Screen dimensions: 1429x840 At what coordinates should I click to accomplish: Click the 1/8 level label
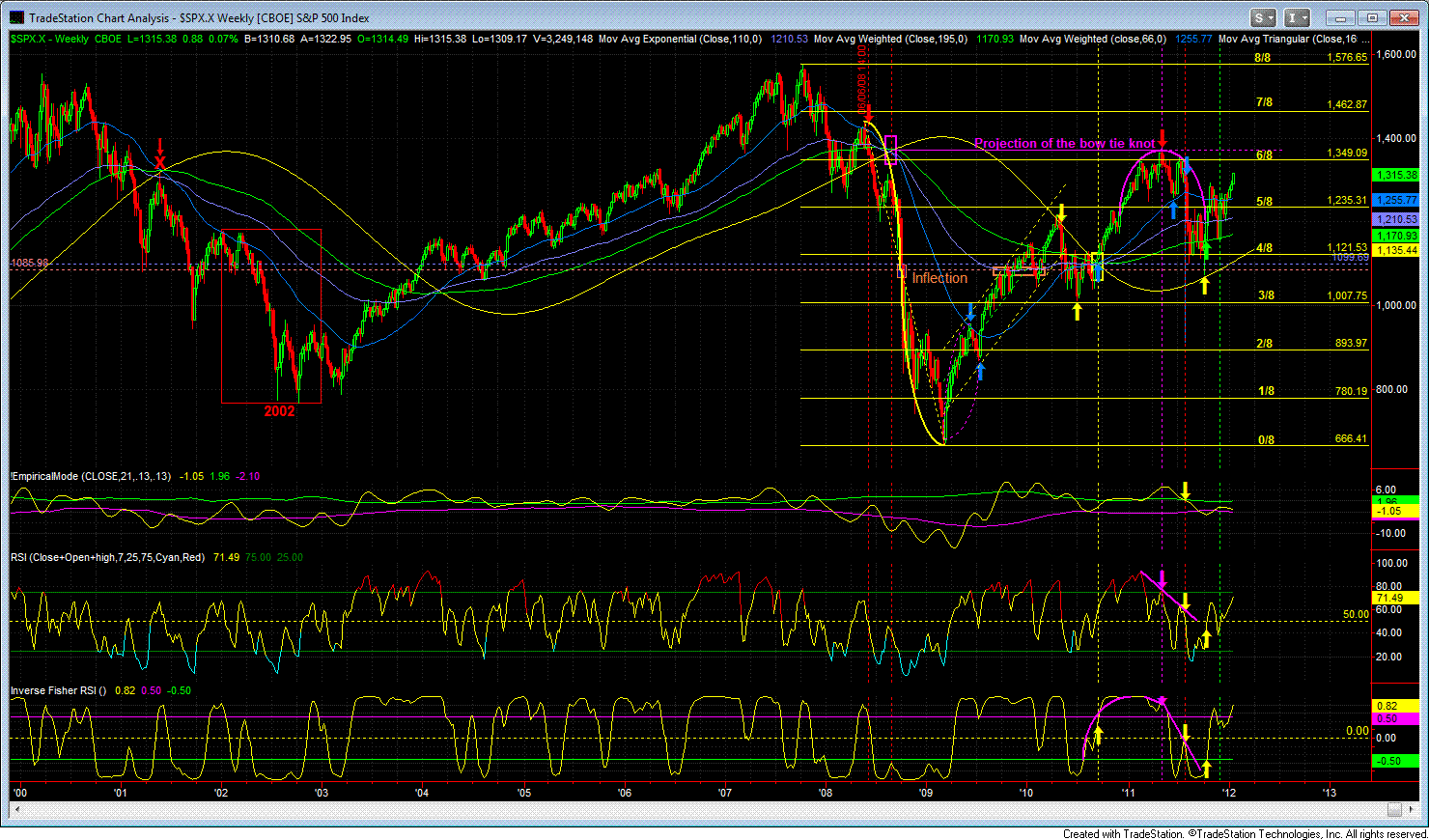1267,391
